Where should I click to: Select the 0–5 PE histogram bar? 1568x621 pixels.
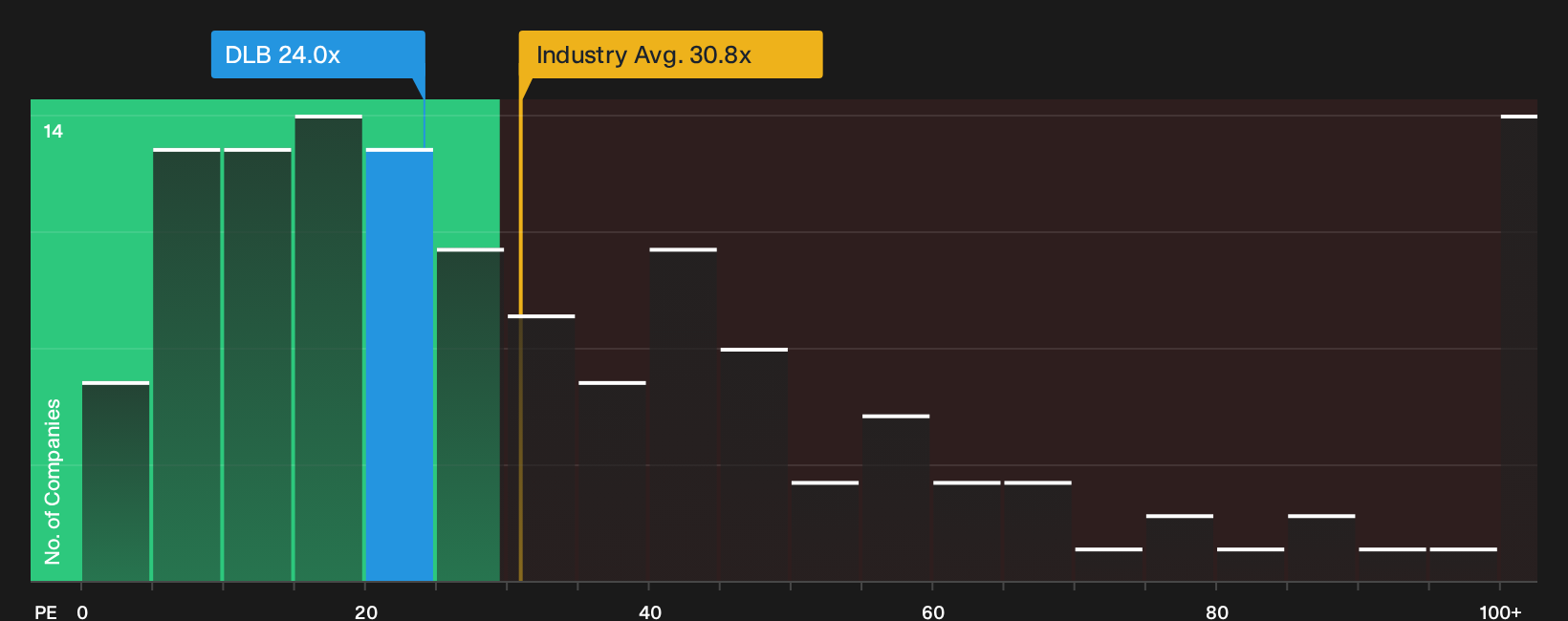point(116,482)
